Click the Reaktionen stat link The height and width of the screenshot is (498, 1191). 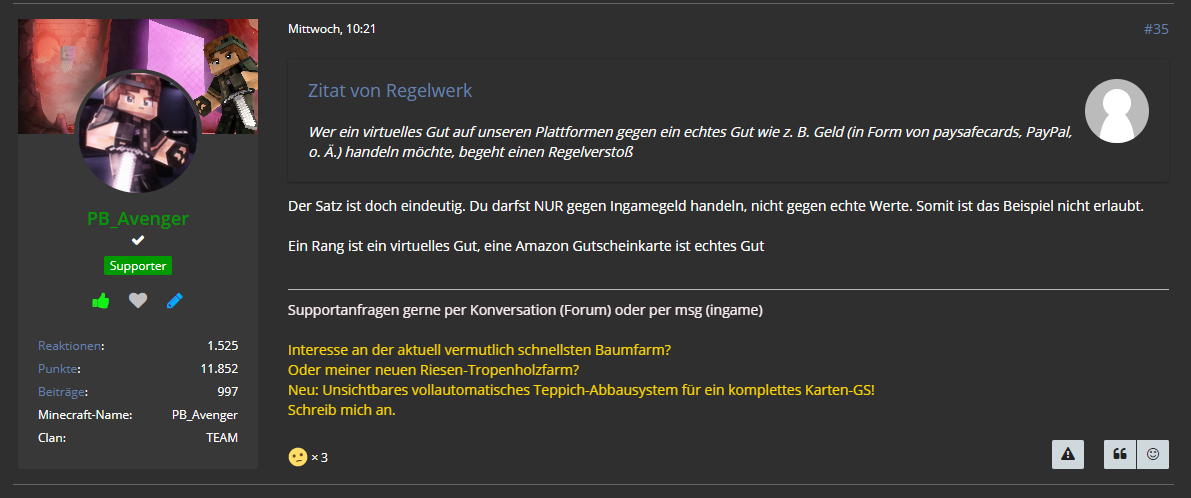pos(69,346)
